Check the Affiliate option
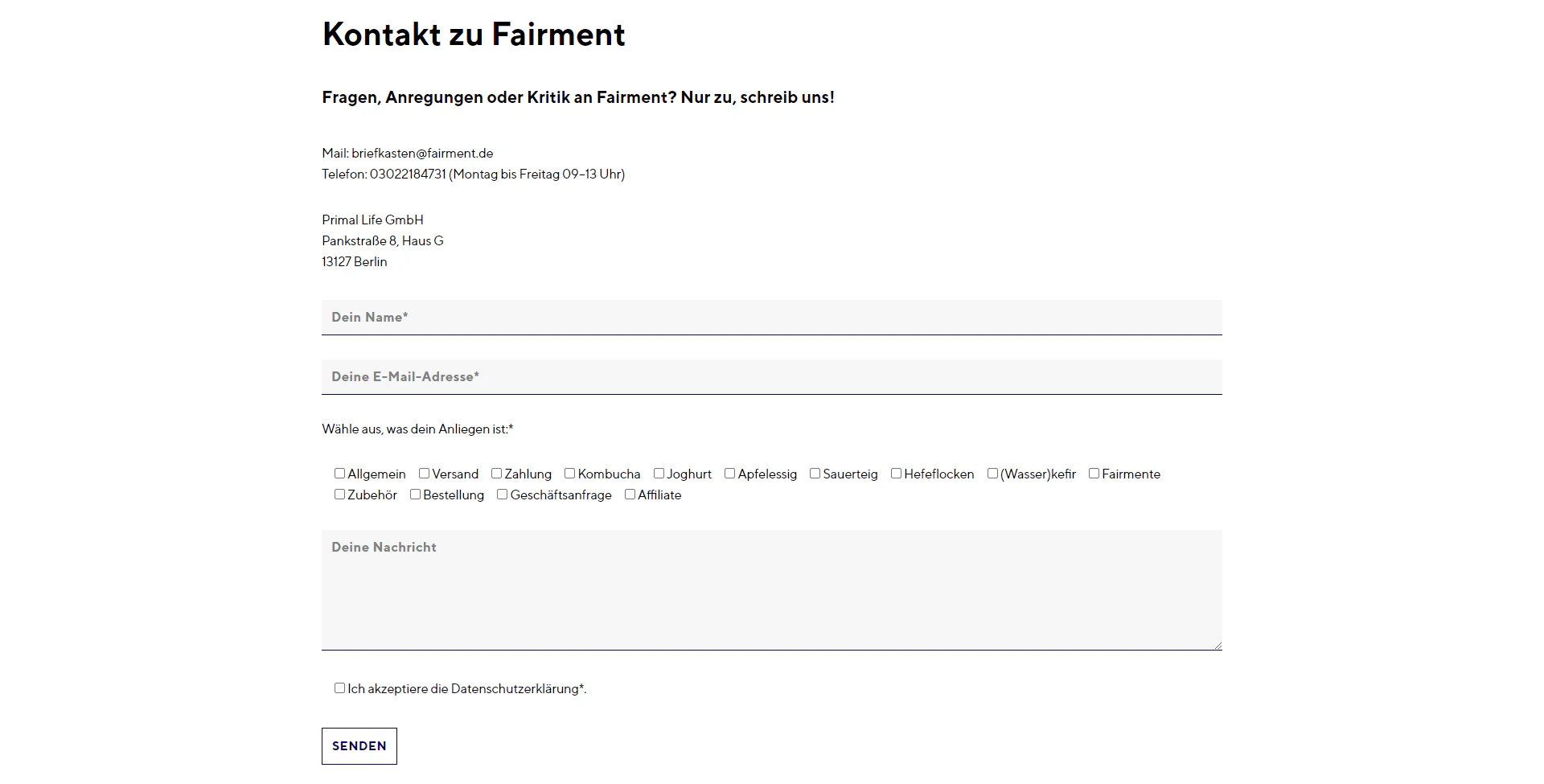The width and height of the screenshot is (1544, 784). tap(630, 495)
